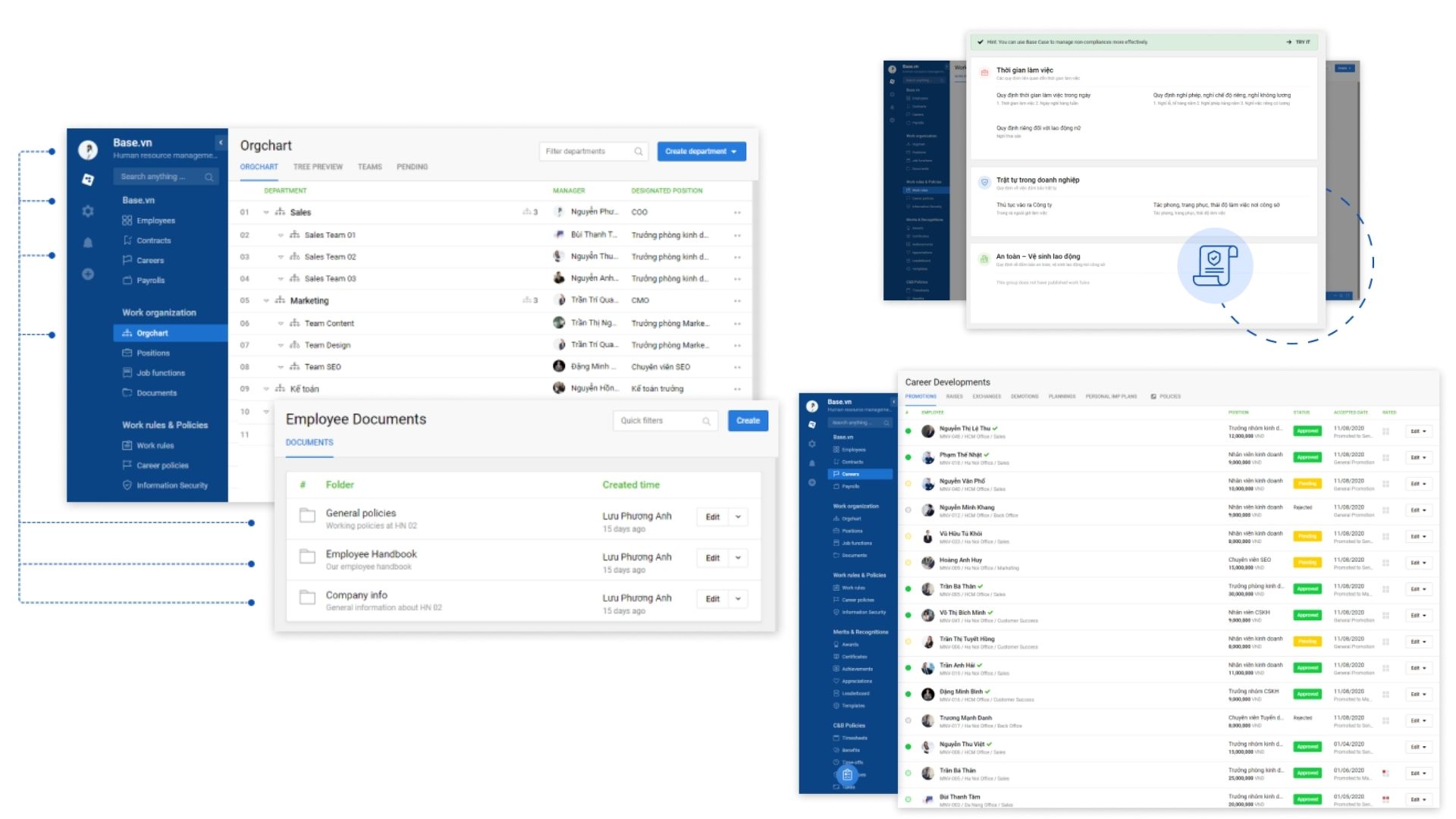The height and width of the screenshot is (819, 1456).
Task: Switch to PLANNINGS tab in Career Developments
Action: 1062,397
